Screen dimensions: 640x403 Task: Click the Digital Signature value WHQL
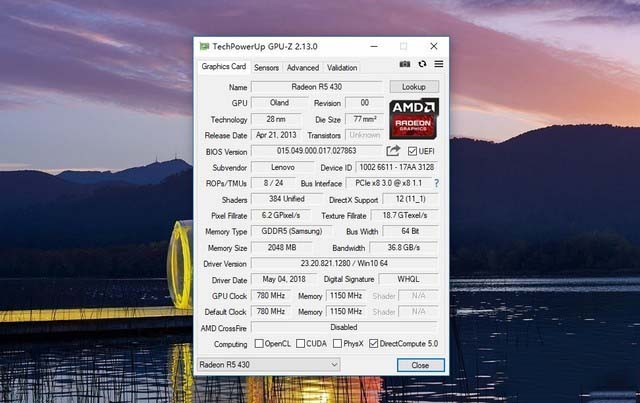pos(409,279)
